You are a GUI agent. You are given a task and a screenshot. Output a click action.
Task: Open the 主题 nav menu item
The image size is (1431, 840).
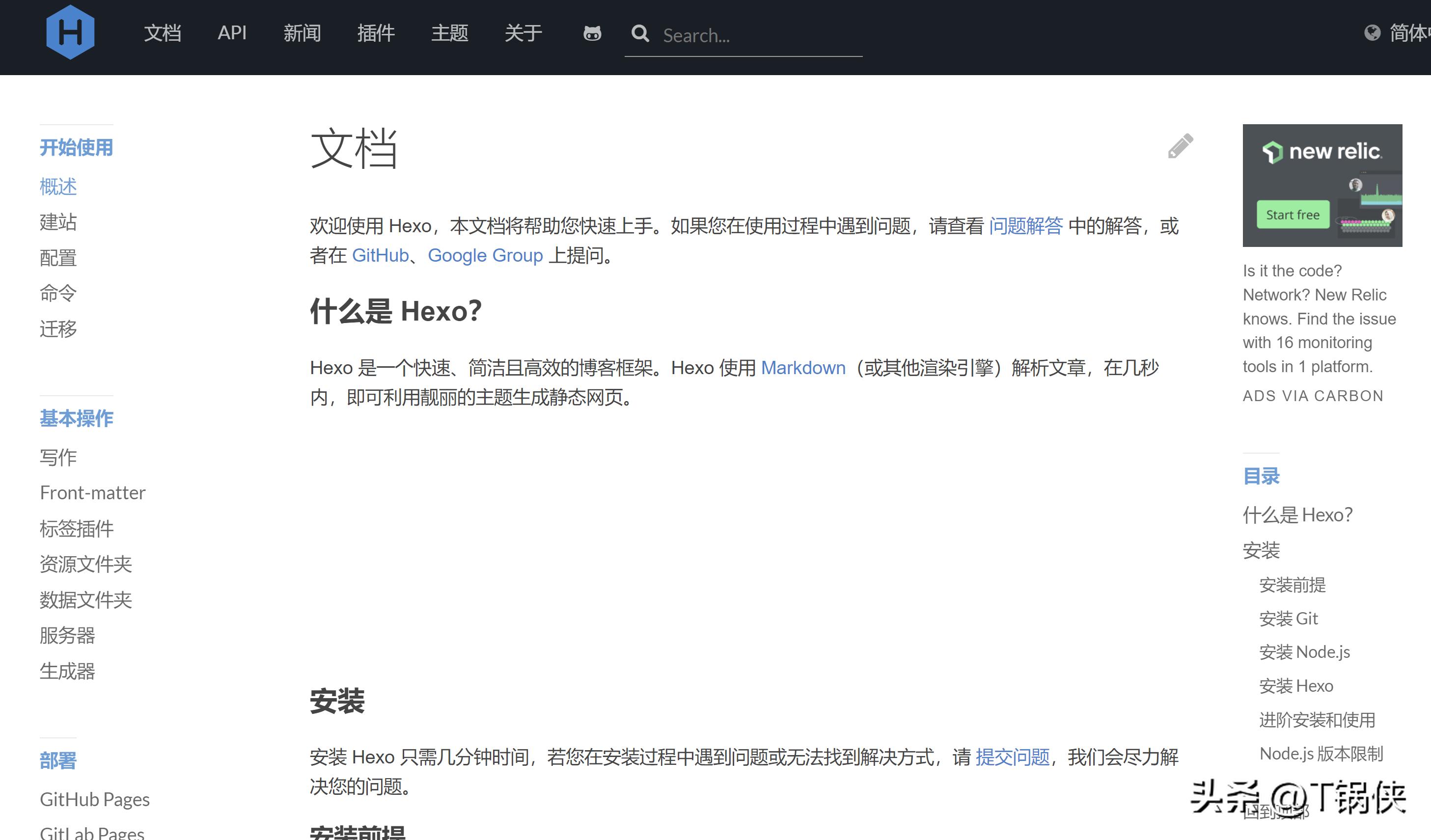click(x=450, y=33)
